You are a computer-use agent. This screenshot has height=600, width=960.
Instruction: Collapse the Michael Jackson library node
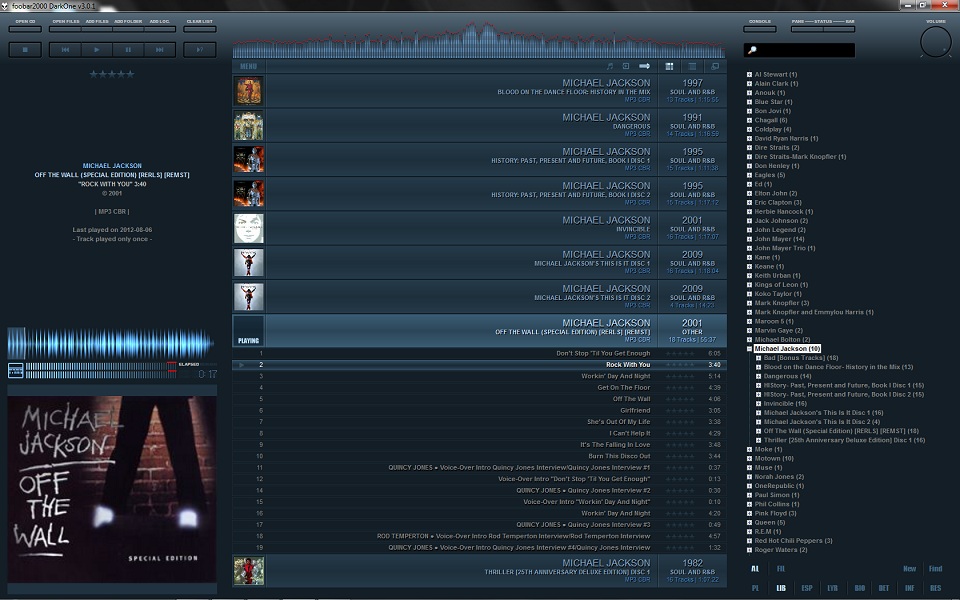[749, 348]
